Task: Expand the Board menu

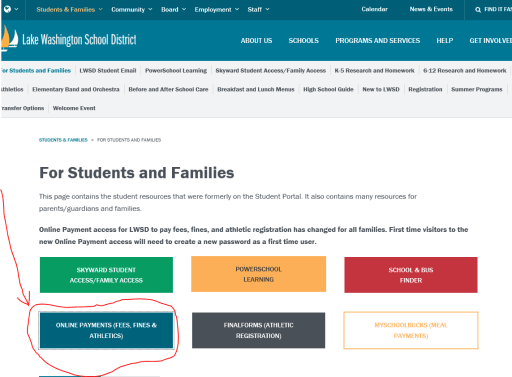Action: (173, 9)
